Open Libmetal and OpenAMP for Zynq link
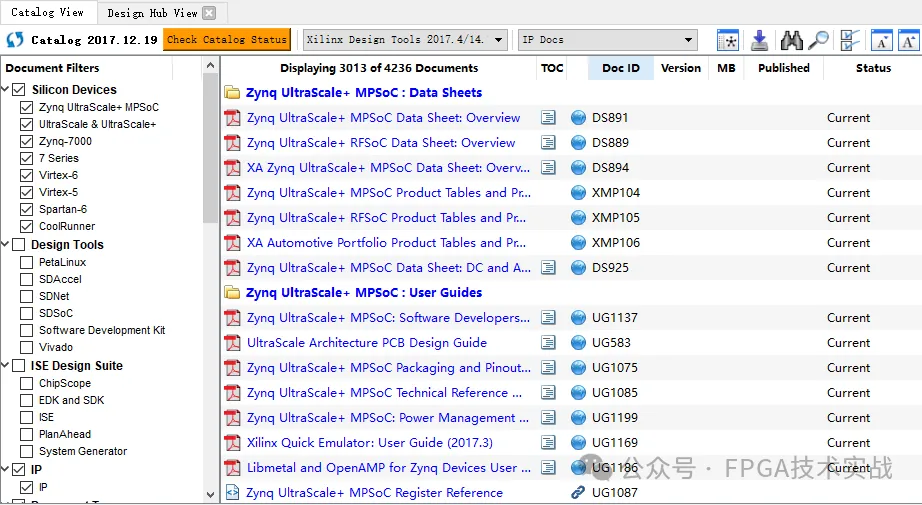 pyautogui.click(x=389, y=468)
